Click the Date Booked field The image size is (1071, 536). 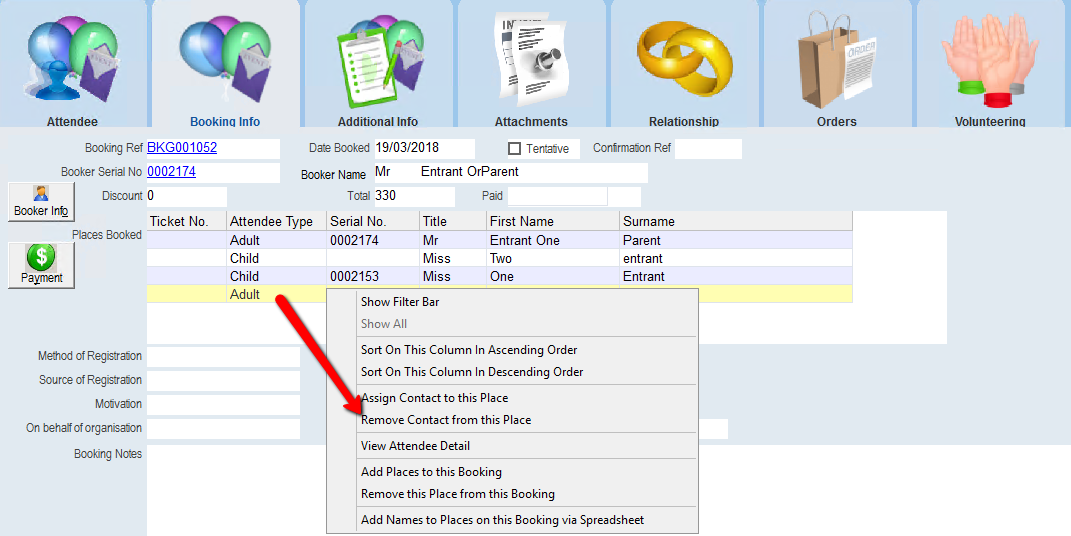pos(423,149)
